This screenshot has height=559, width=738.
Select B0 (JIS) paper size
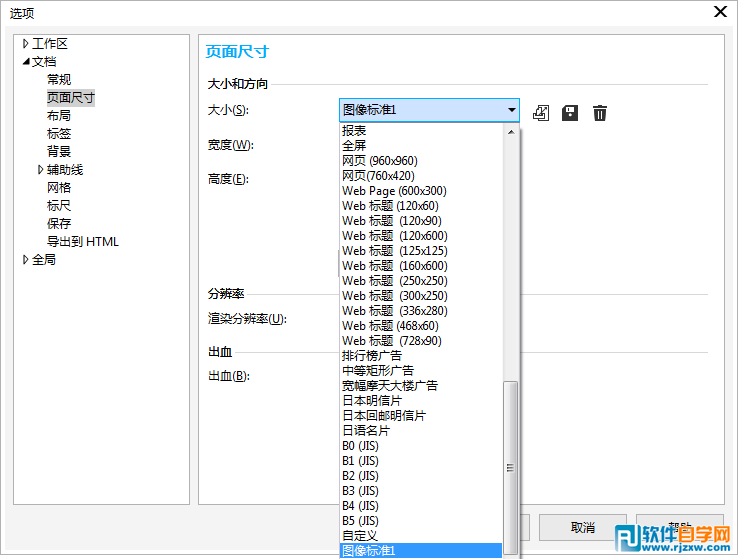point(421,446)
